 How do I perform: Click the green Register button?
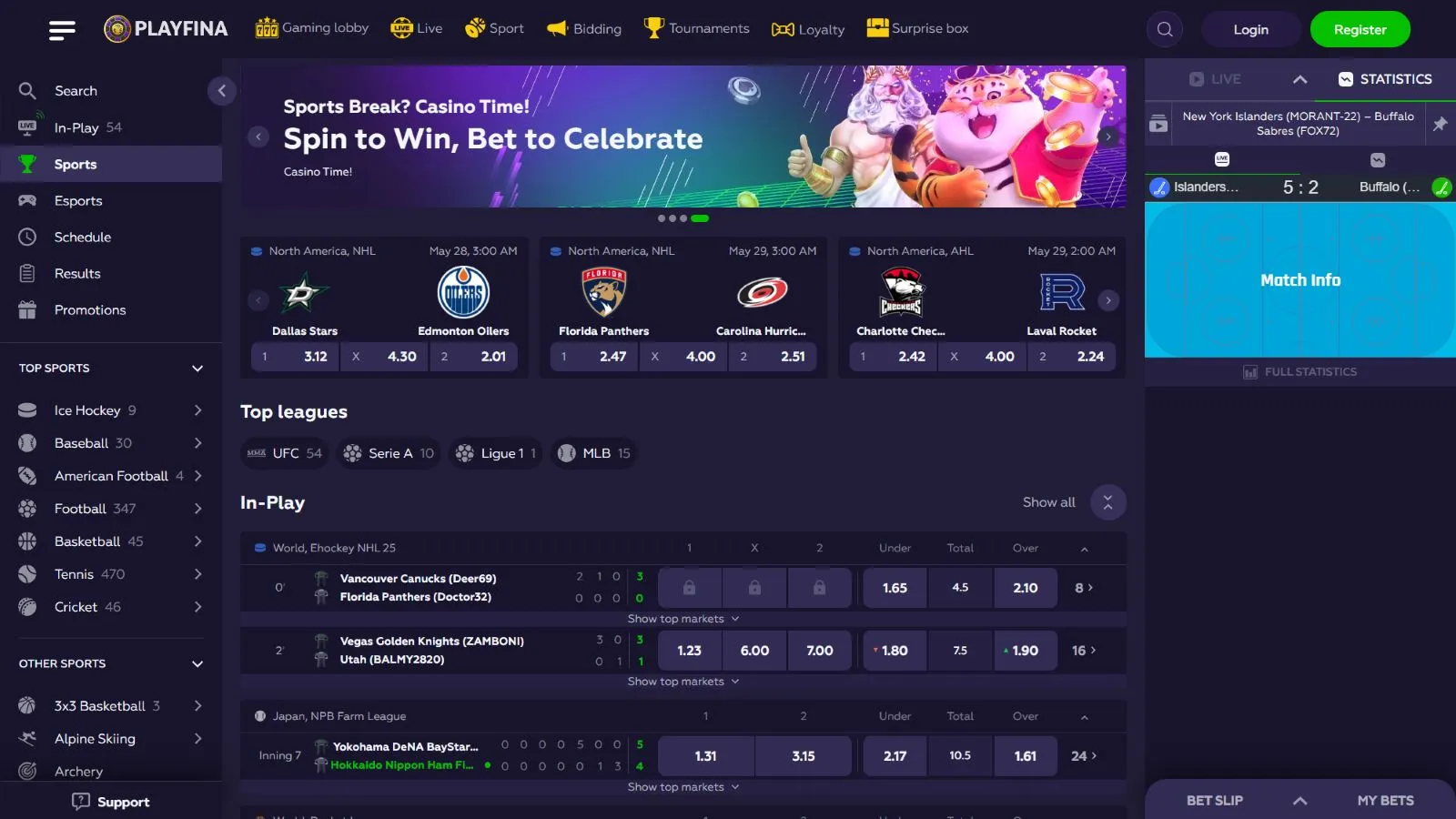point(1360,29)
